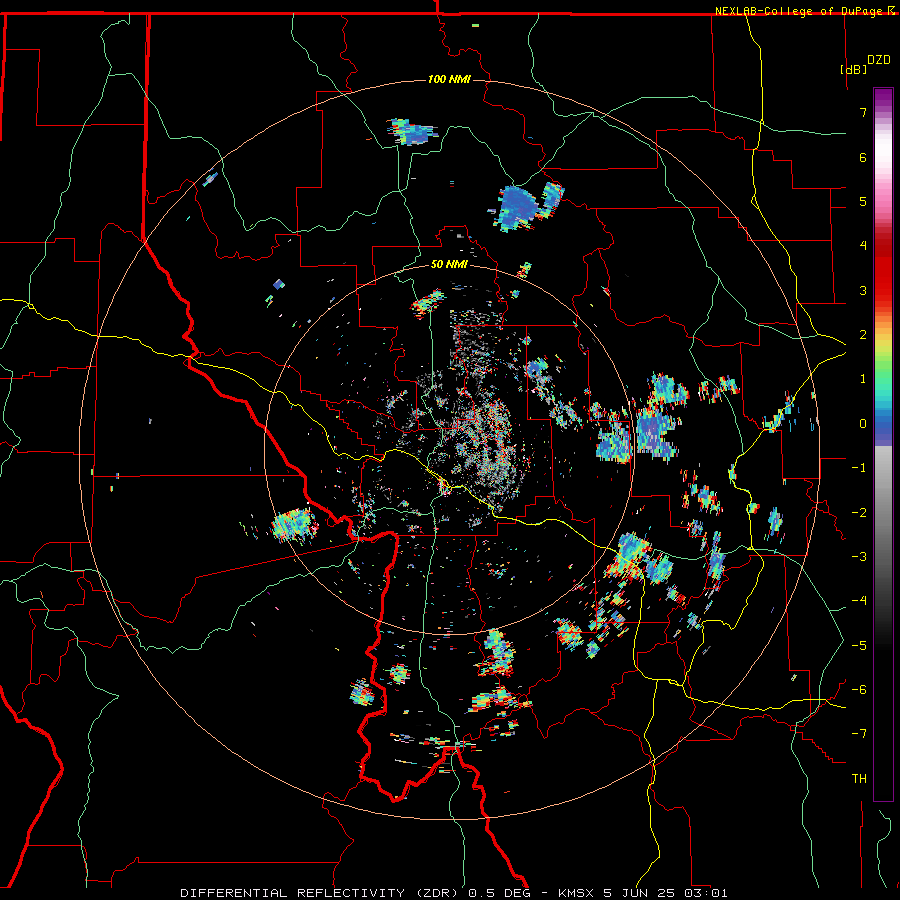Select the -4 value on the scale
Viewport: 900px width, 900px height.
(859, 601)
